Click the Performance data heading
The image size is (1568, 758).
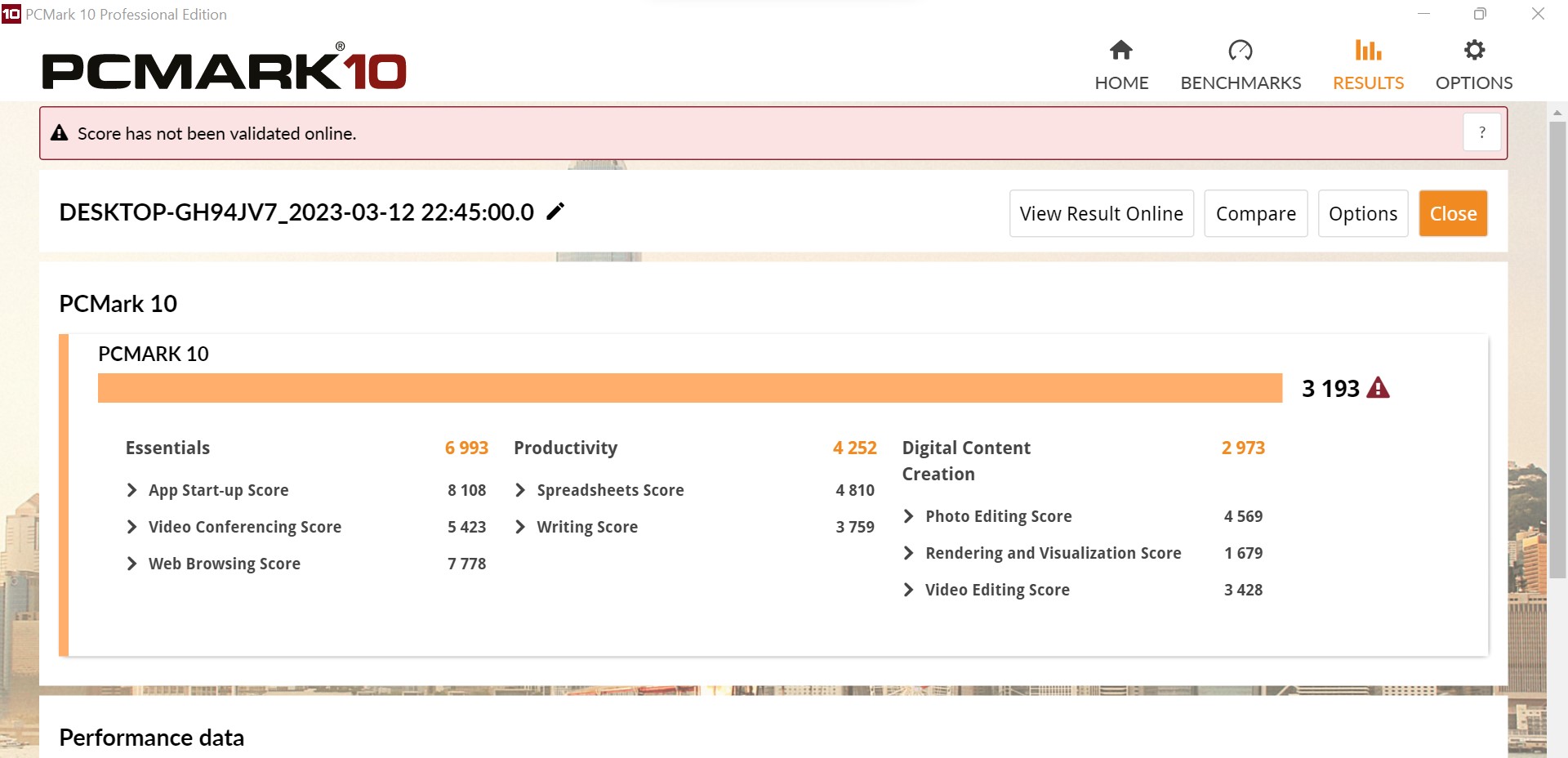tap(152, 738)
